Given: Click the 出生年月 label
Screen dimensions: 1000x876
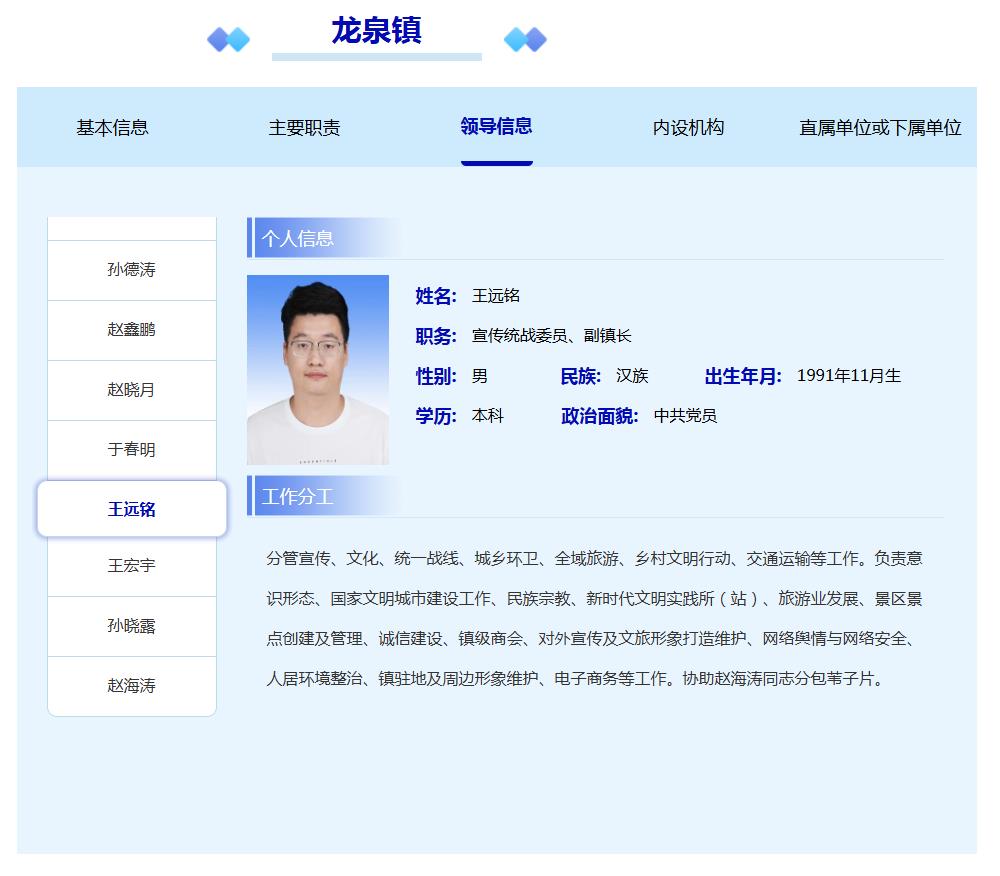Looking at the screenshot, I should [x=743, y=376].
